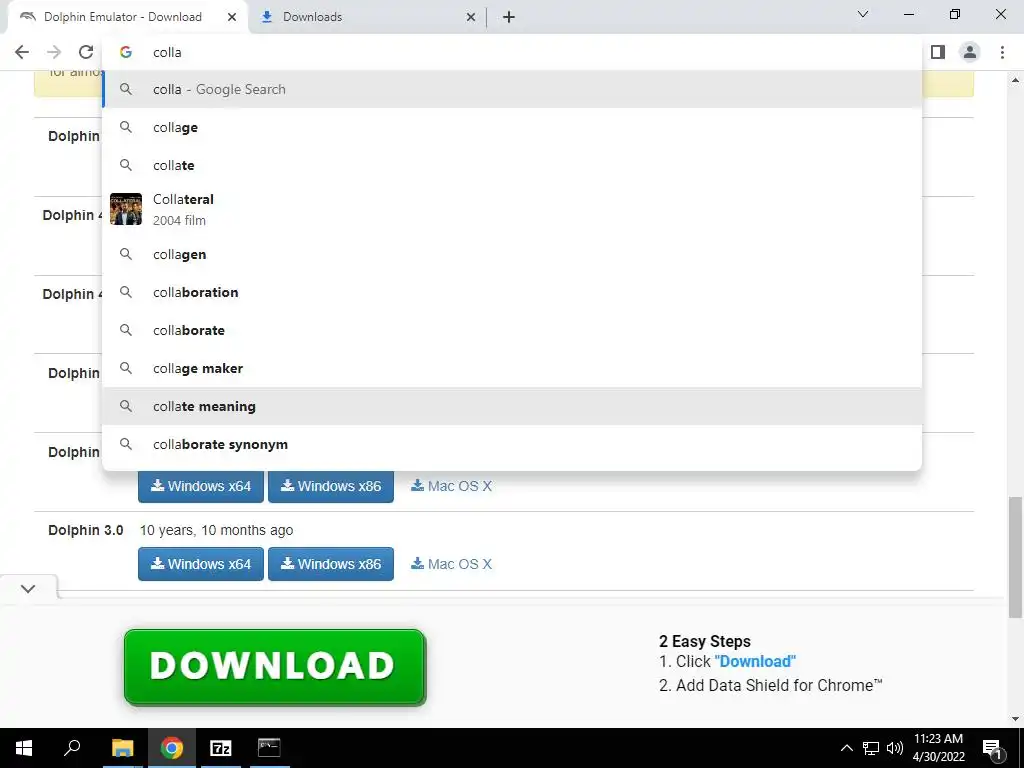The height and width of the screenshot is (768, 1024).
Task: Click the scrollbar up arrow
Action: 1015,80
